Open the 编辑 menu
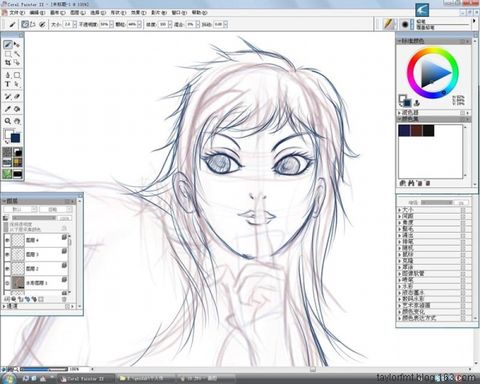The height and width of the screenshot is (384, 480). click(x=37, y=13)
